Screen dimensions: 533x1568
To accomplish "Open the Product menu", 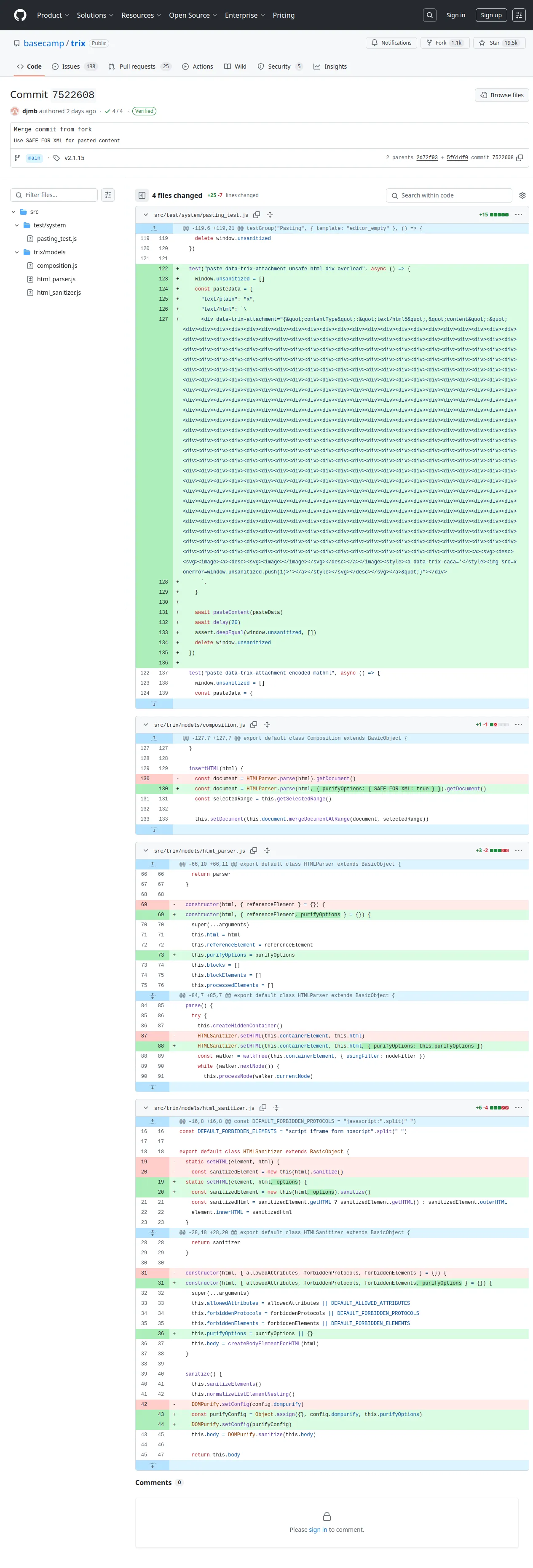I will pyautogui.click(x=53, y=15).
